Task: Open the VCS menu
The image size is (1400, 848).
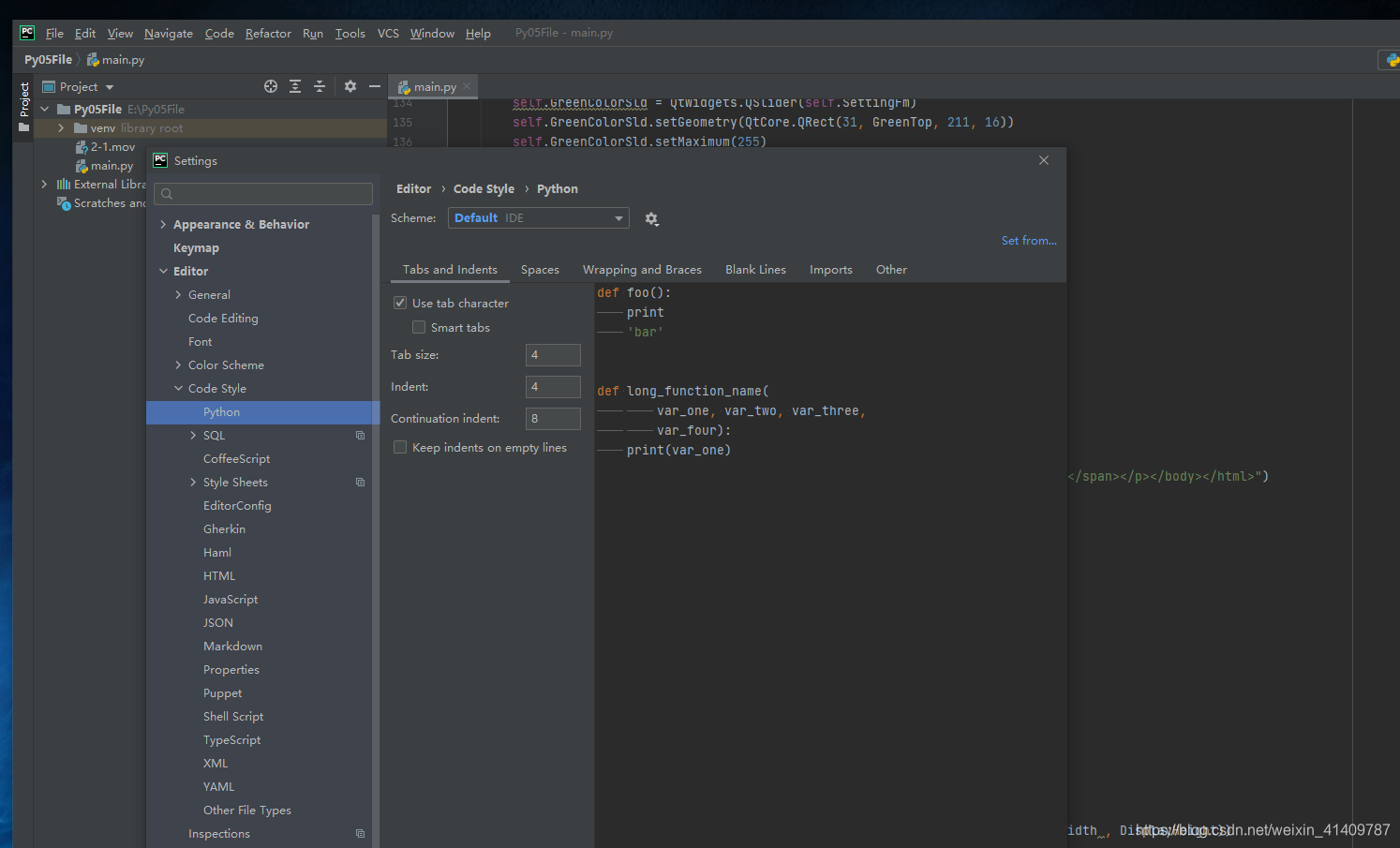Action: point(388,33)
